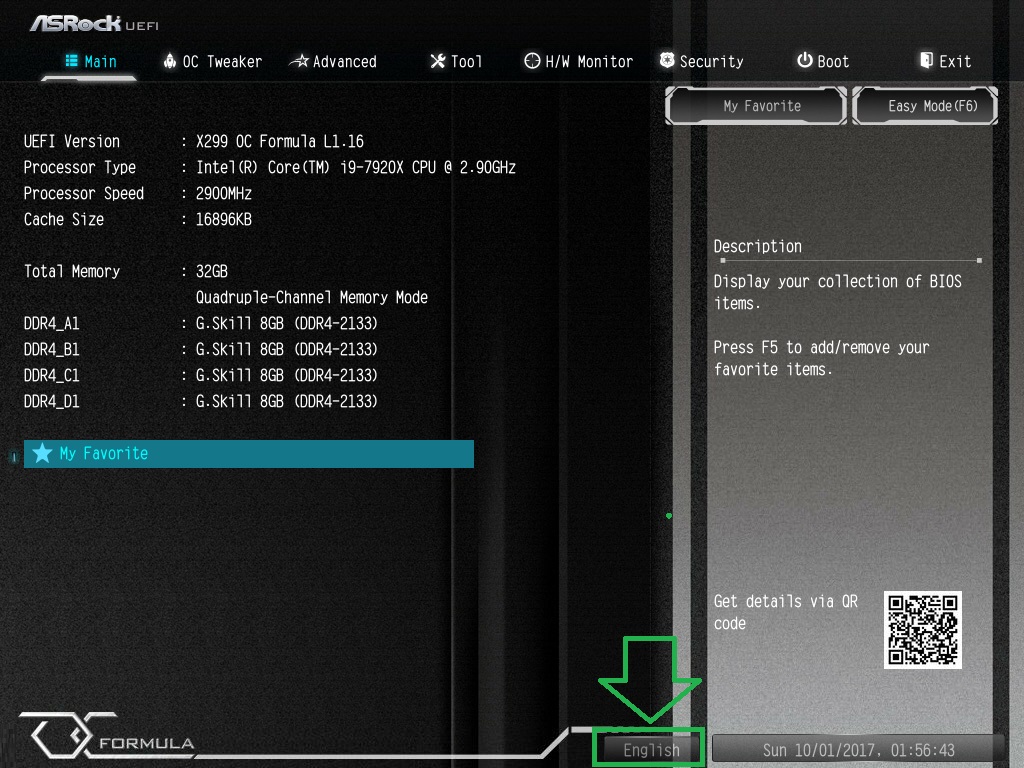1024x768 pixels.
Task: Click the DDR4_A1 memory slot label
Action: tap(52, 323)
